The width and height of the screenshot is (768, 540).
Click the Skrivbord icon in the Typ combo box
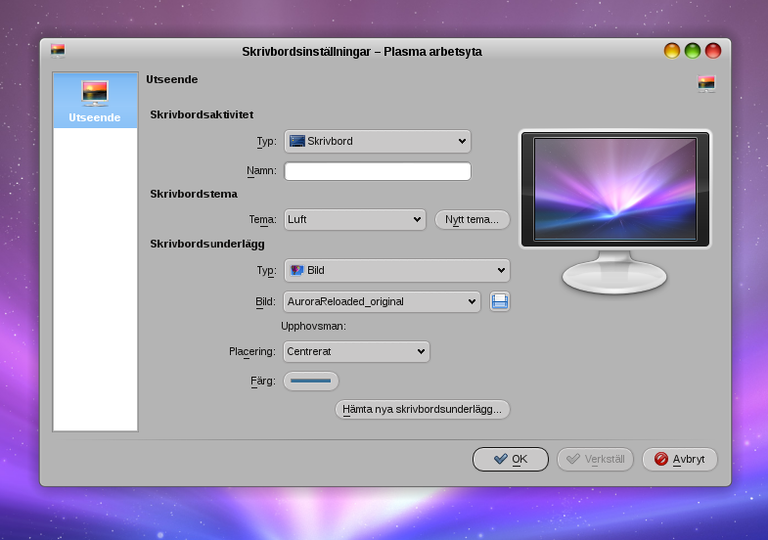[297, 141]
